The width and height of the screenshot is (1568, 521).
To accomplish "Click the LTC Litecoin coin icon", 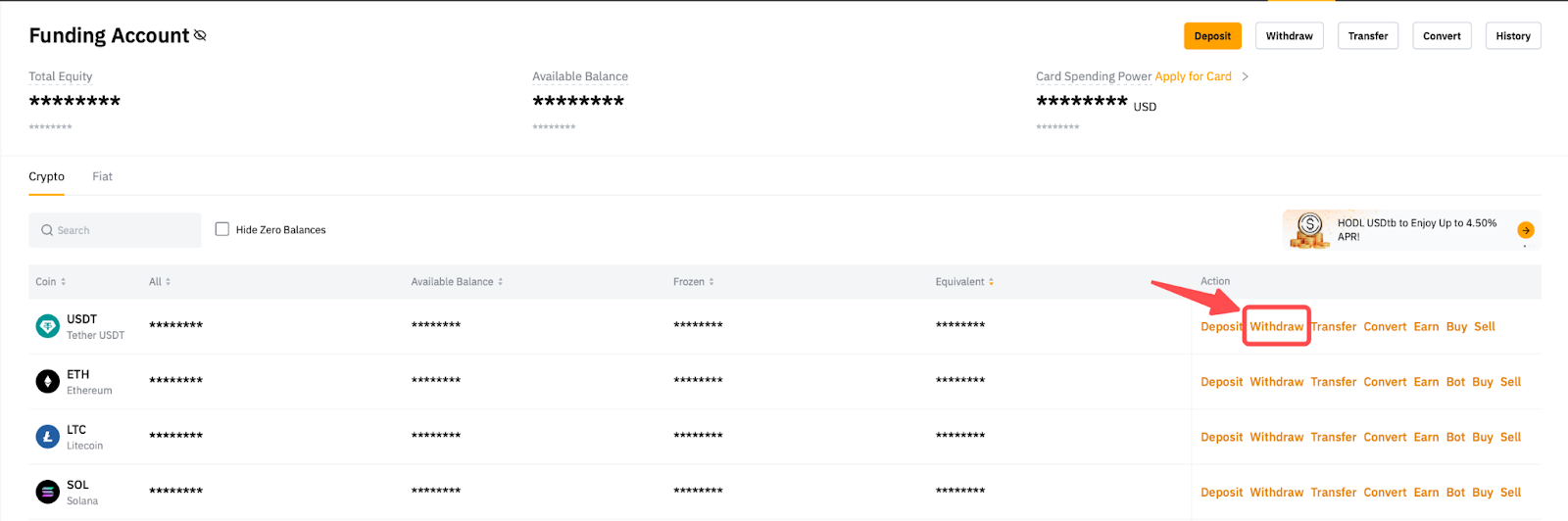I will [x=47, y=437].
